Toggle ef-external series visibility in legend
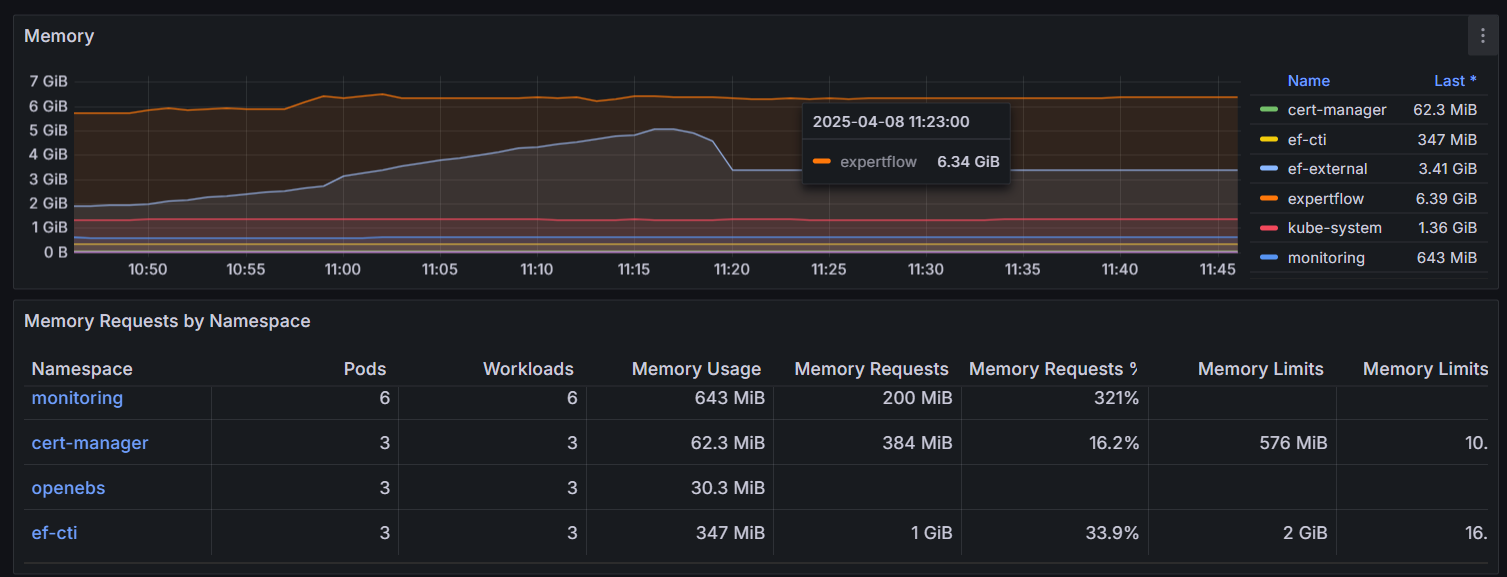Viewport: 1507px width, 577px height. (1327, 169)
